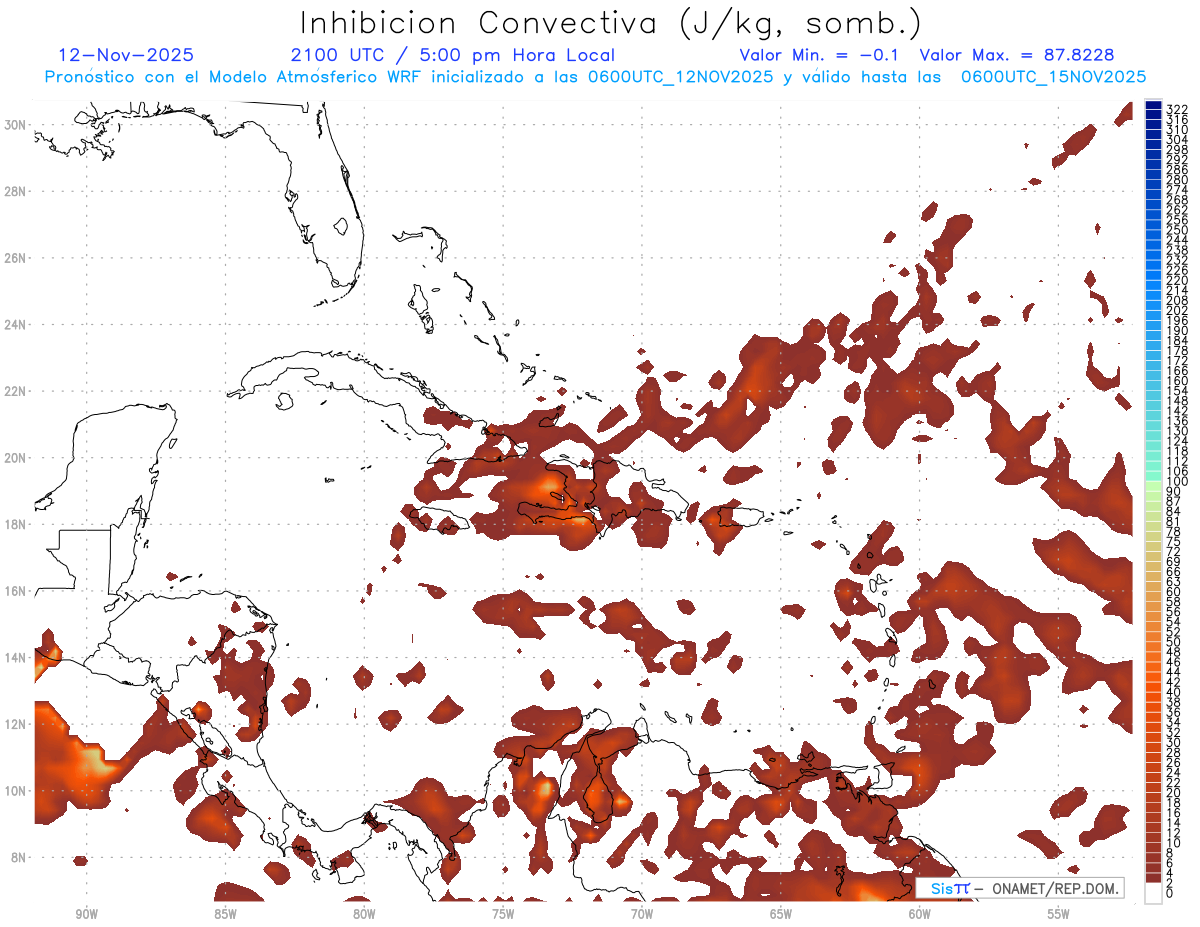Click the "0" colorbar scale label
The image size is (1200, 927).
coord(1170,893)
